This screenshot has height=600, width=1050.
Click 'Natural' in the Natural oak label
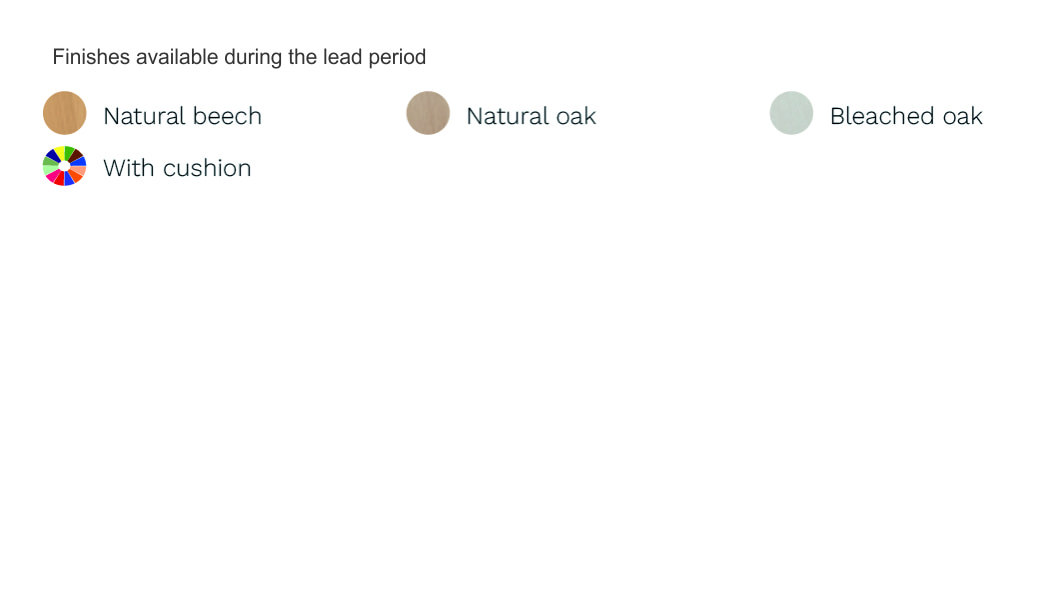[x=507, y=116]
